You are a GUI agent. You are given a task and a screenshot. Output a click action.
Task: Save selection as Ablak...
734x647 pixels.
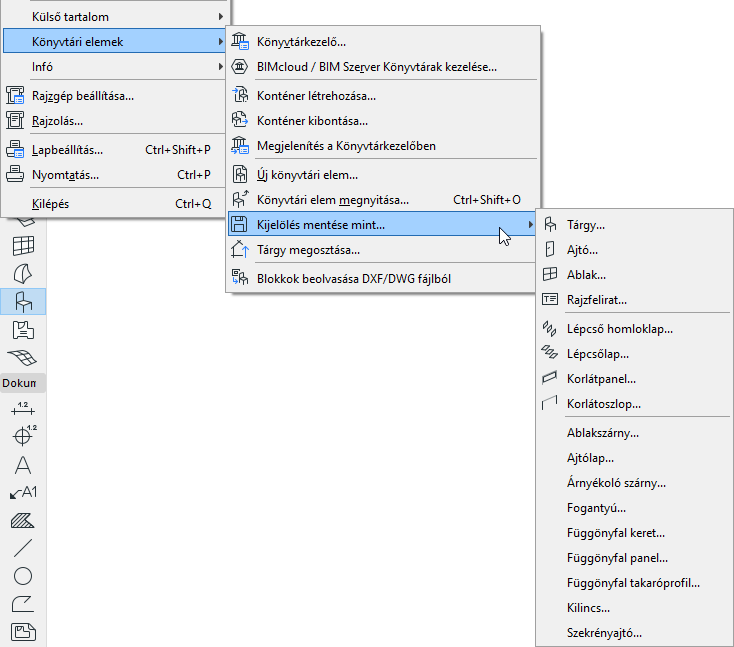(x=634, y=275)
